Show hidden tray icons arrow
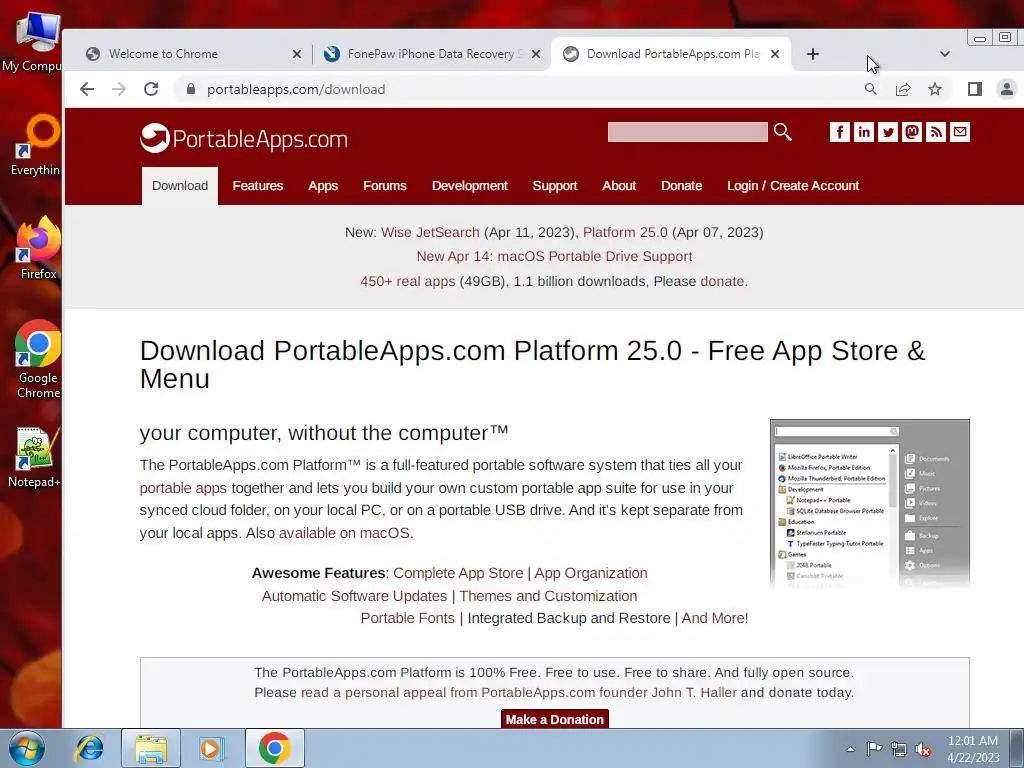1024x768 pixels. coord(850,749)
